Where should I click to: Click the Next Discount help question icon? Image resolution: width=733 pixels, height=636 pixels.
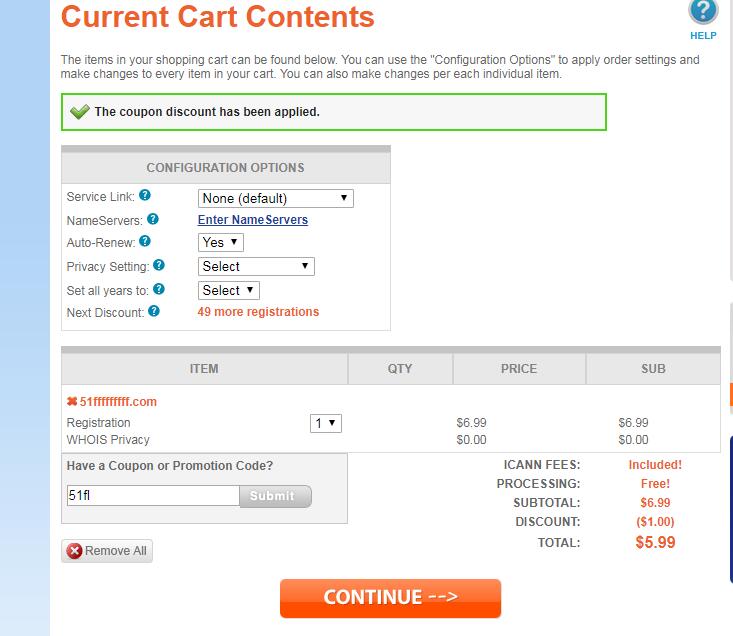[x=154, y=311]
